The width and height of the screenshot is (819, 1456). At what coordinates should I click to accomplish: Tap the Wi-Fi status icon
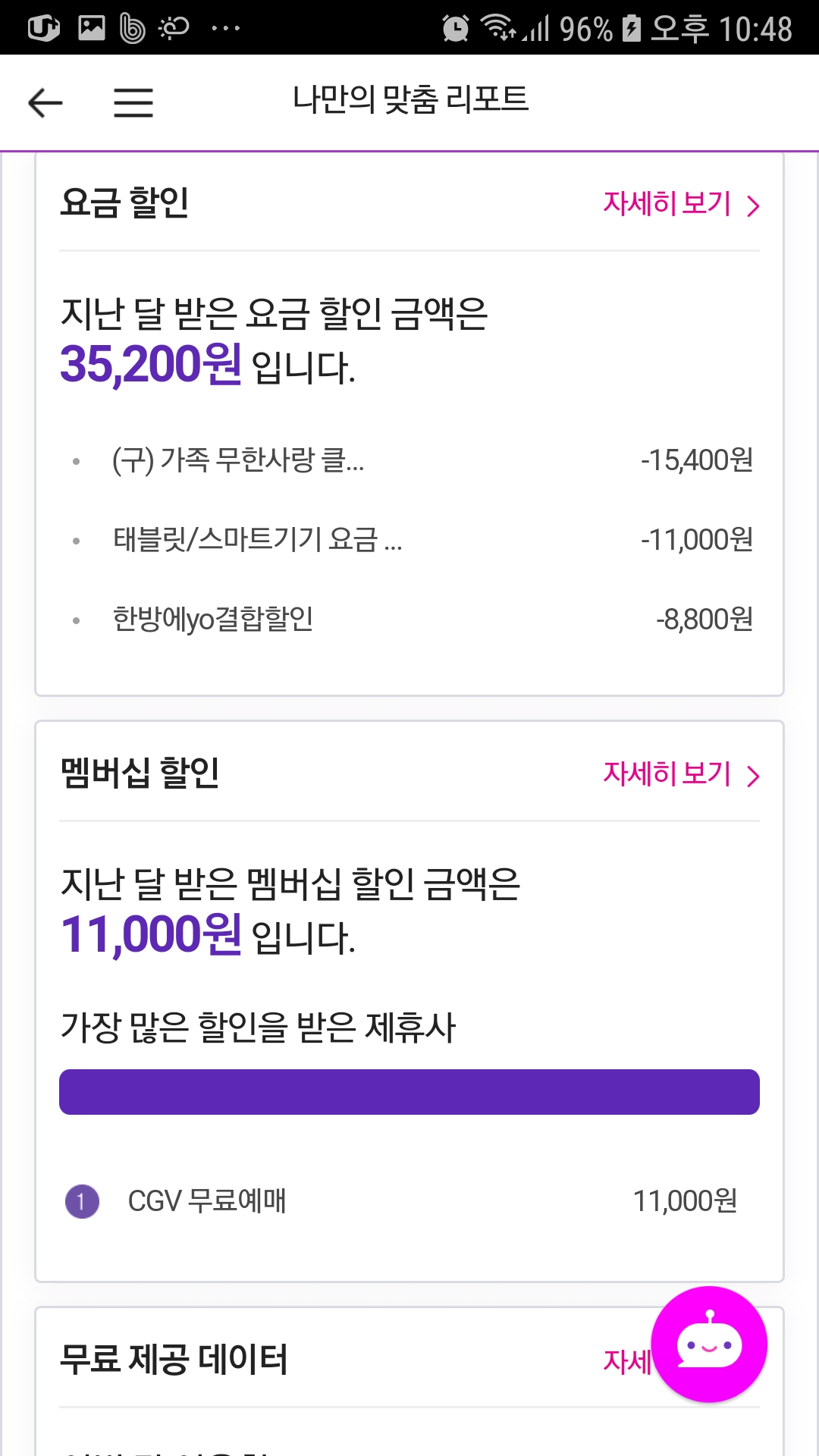pyautogui.click(x=497, y=27)
